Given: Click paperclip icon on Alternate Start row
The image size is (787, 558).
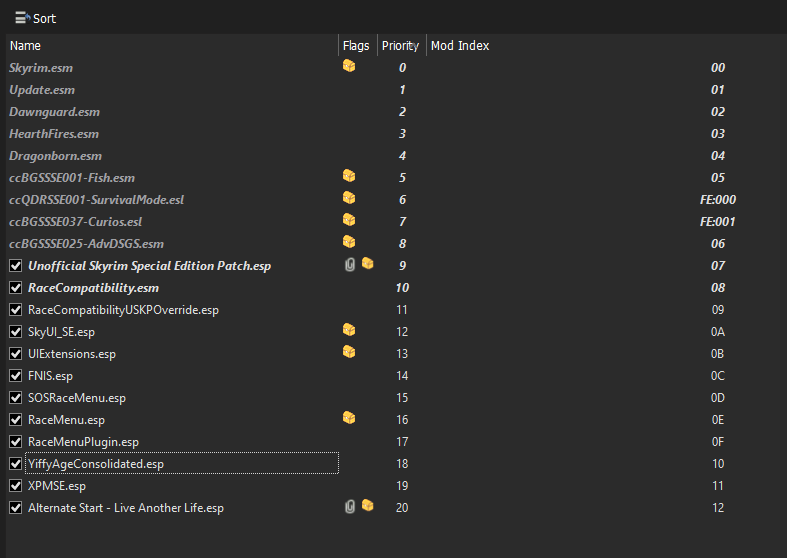Looking at the screenshot, I should pyautogui.click(x=350, y=506).
